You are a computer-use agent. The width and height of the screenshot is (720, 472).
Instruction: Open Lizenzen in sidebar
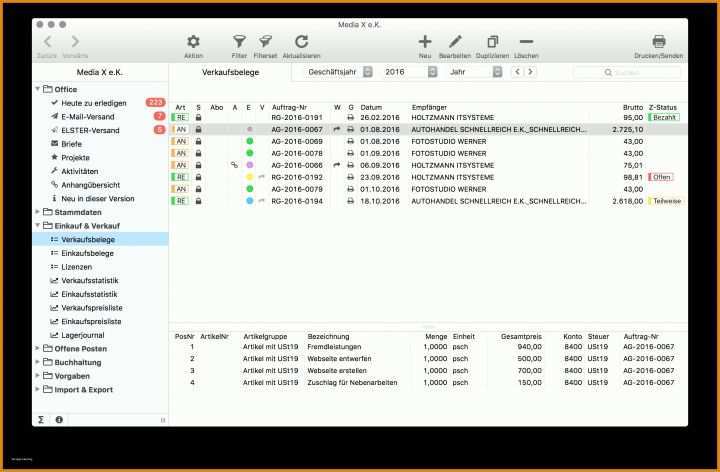(x=76, y=267)
